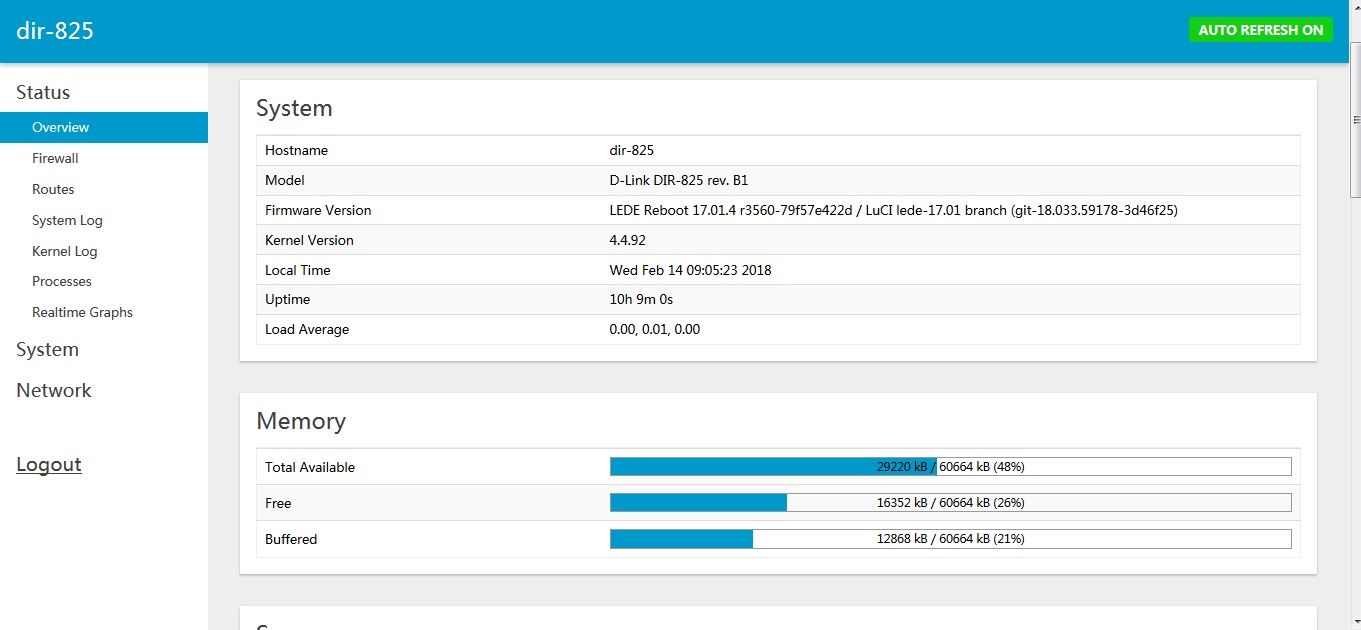
Task: Click the Total Available memory bar
Action: click(x=950, y=466)
